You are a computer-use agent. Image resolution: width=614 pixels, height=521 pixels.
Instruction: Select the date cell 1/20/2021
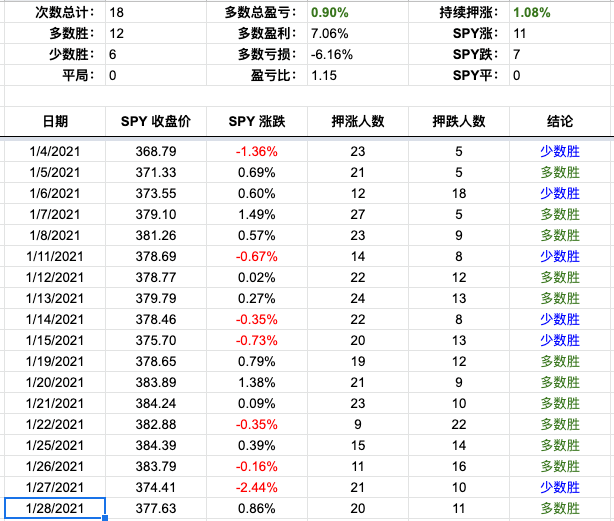tap(55, 382)
